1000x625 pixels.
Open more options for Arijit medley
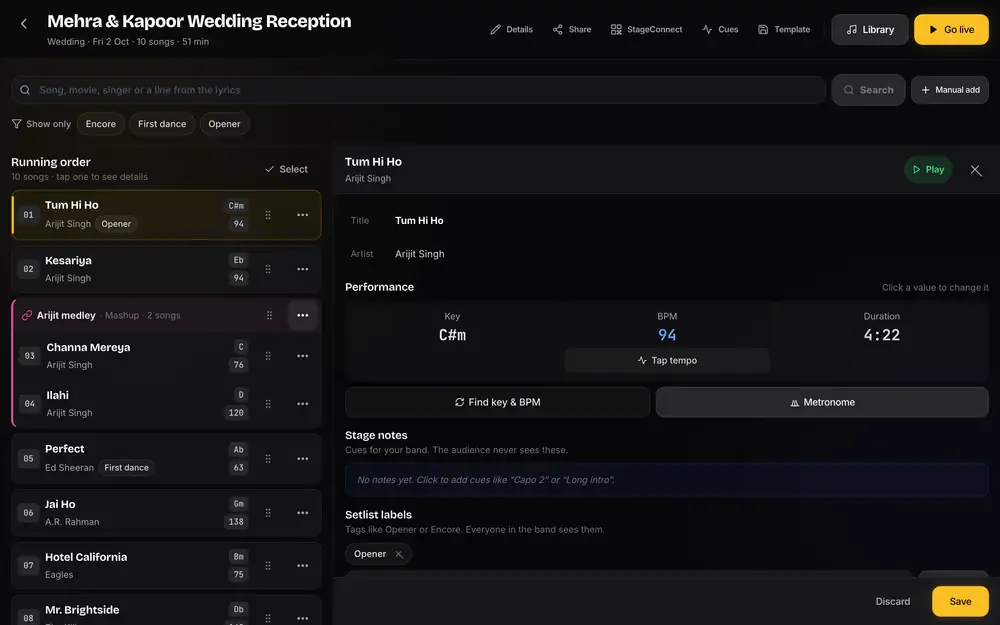[302, 315]
